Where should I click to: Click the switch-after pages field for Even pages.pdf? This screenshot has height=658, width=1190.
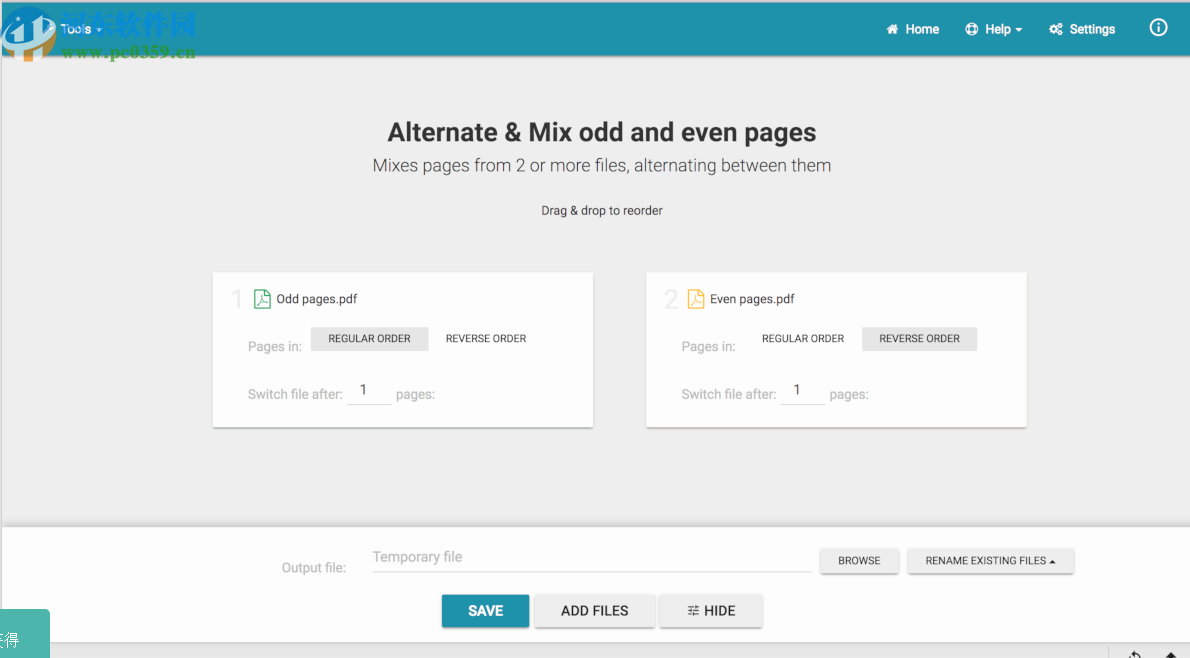pos(802,392)
